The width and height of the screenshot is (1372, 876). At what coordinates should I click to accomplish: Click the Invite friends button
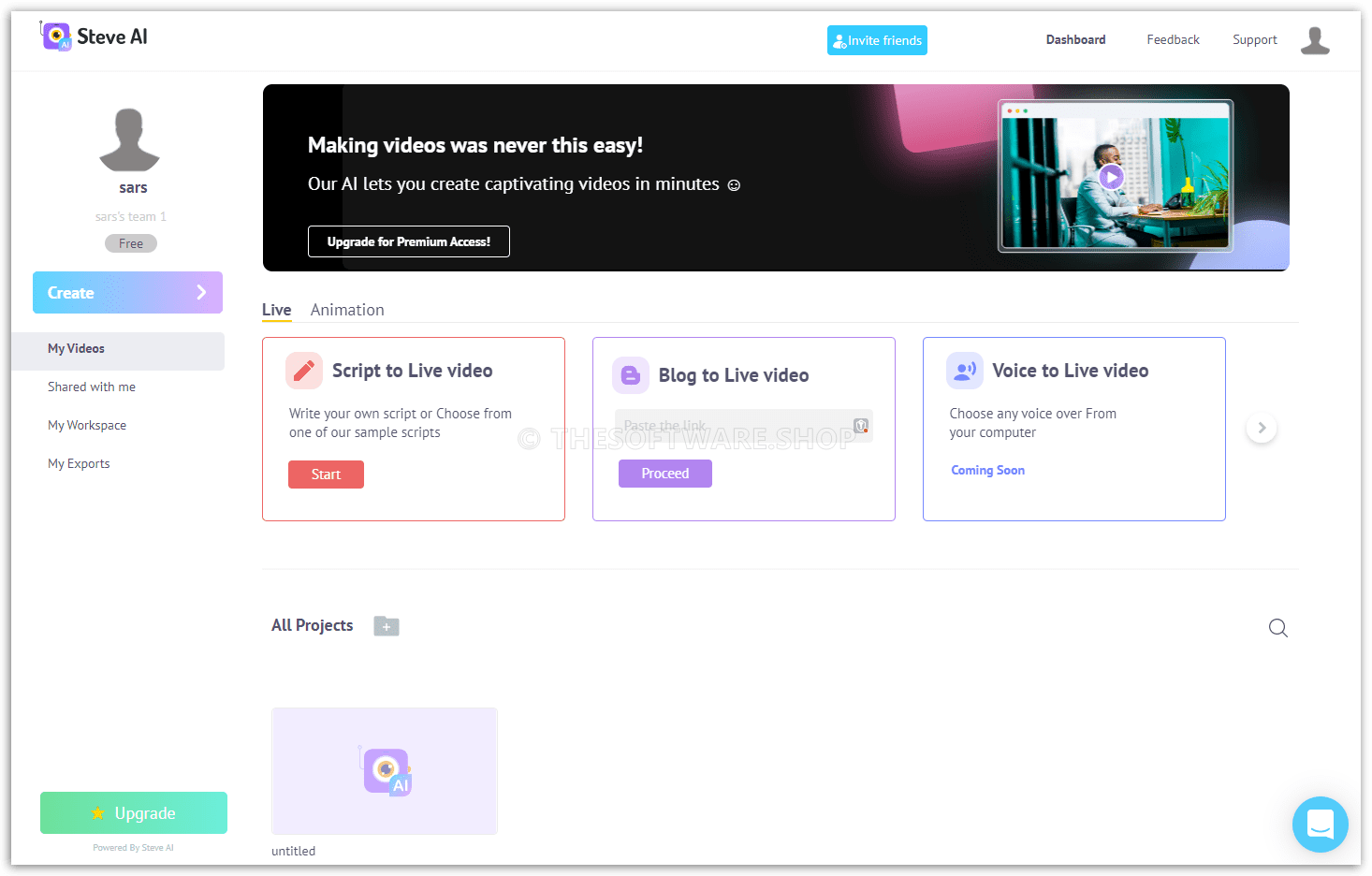877,40
